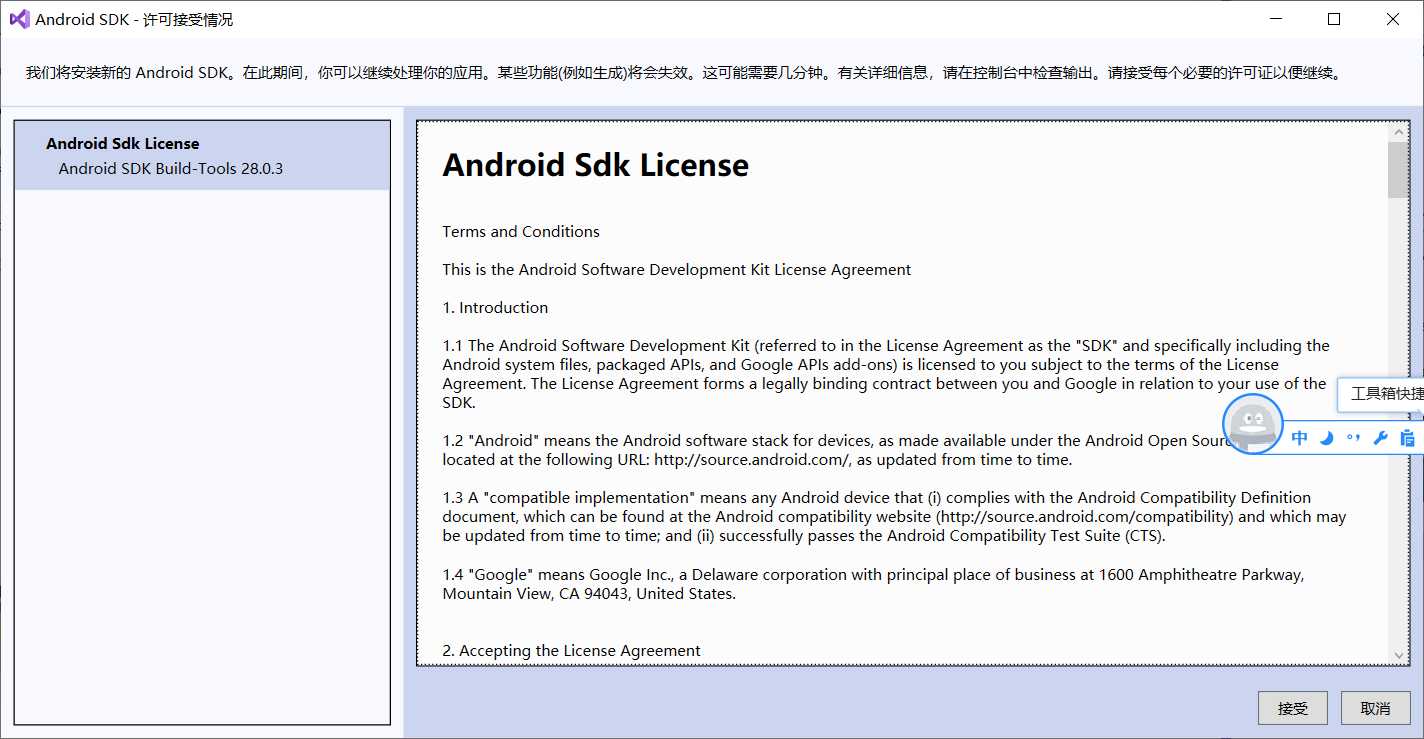Click the license text scrollbar thumb
The height and width of the screenshot is (739, 1424).
click(1398, 170)
